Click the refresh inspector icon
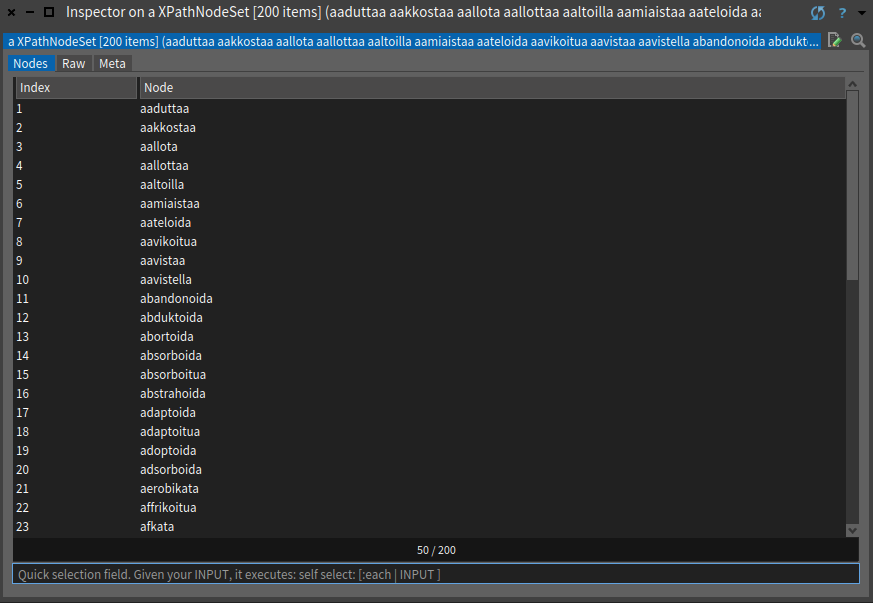This screenshot has width=873, height=603. click(818, 13)
